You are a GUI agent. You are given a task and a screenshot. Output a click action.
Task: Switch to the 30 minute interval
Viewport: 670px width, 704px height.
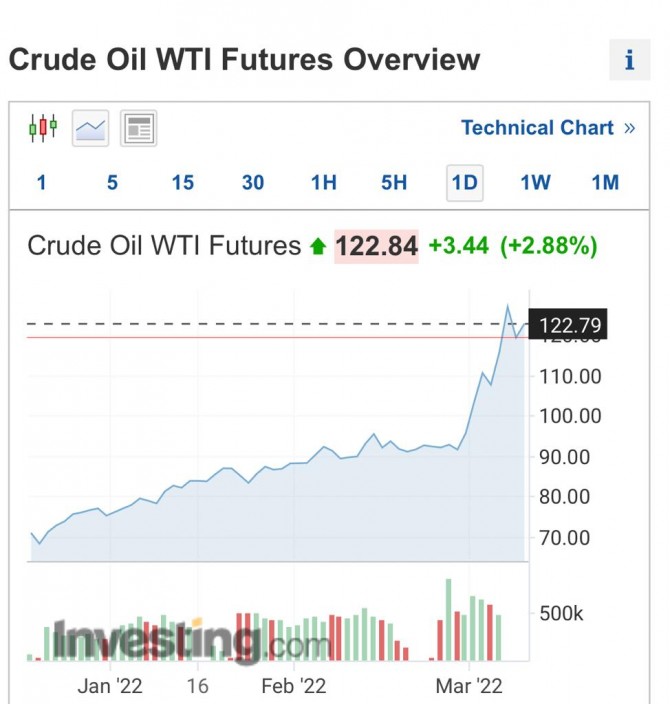pyautogui.click(x=253, y=183)
